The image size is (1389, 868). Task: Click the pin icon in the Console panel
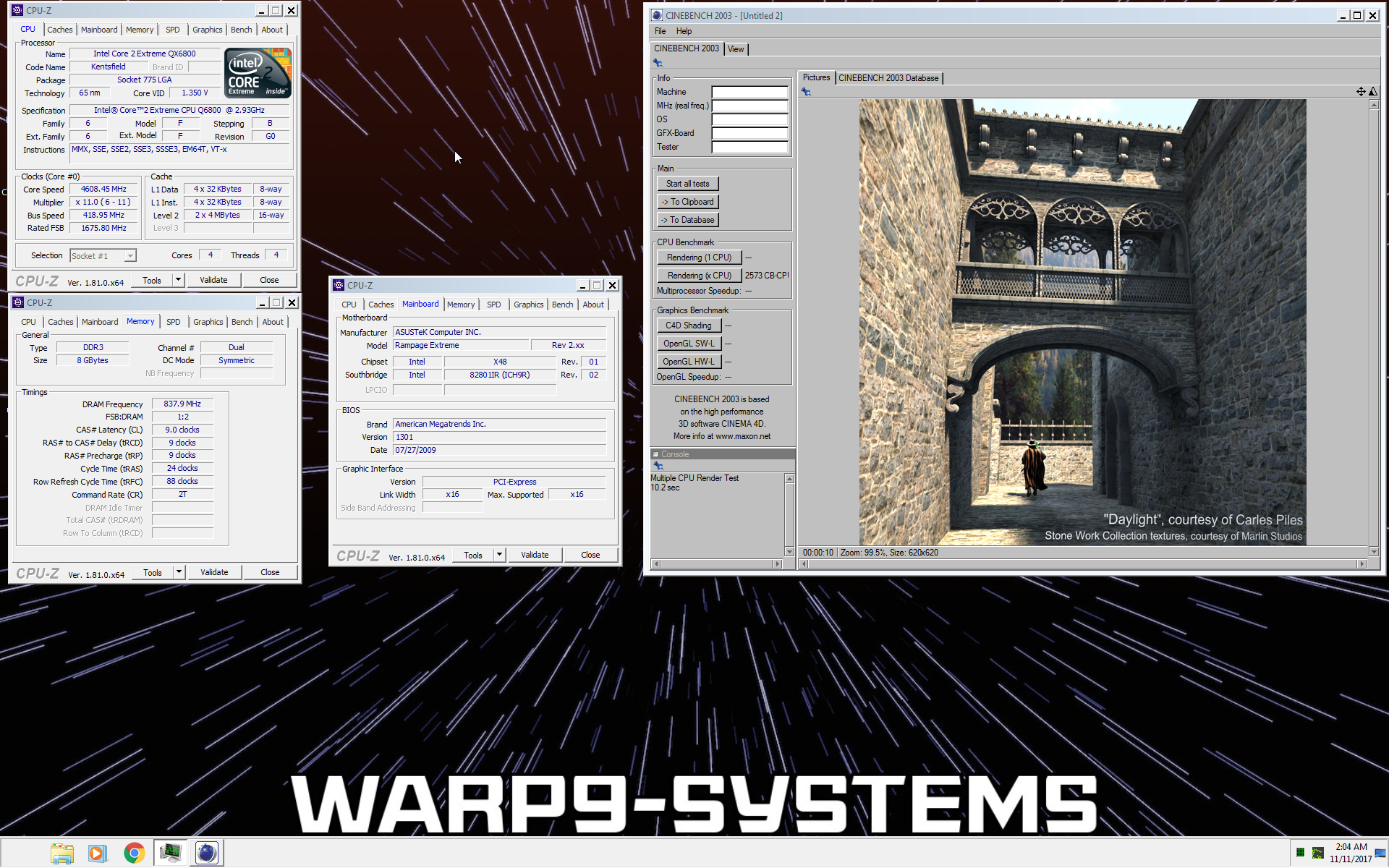[x=658, y=466]
